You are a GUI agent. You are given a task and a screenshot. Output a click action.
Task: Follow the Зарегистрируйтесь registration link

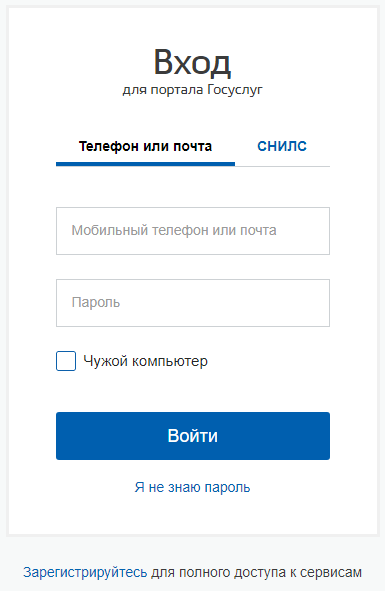pyautogui.click(x=85, y=573)
